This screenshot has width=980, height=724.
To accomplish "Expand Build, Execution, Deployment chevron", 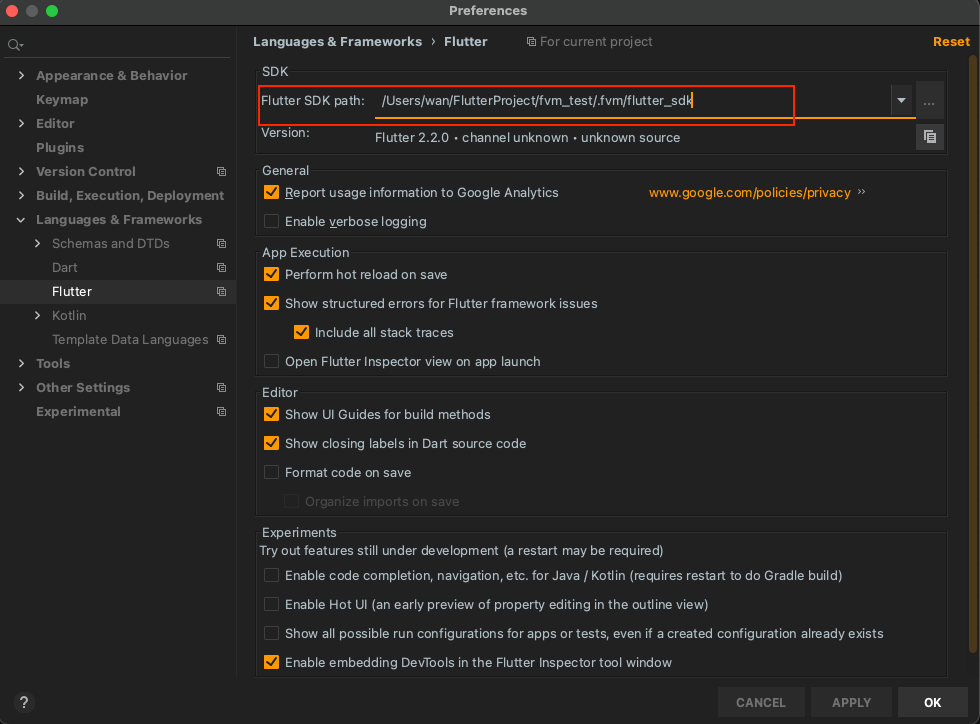I will point(21,195).
